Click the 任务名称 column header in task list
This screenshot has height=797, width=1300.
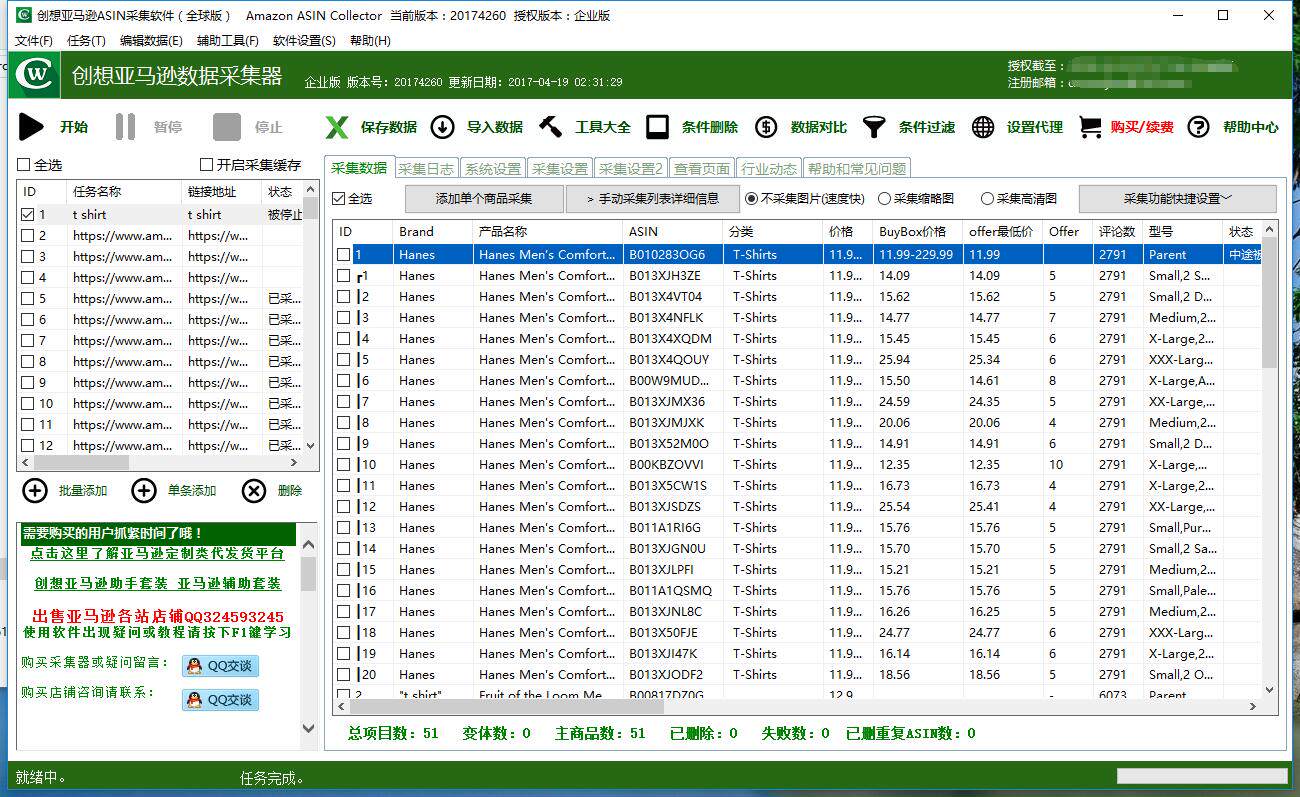[124, 191]
